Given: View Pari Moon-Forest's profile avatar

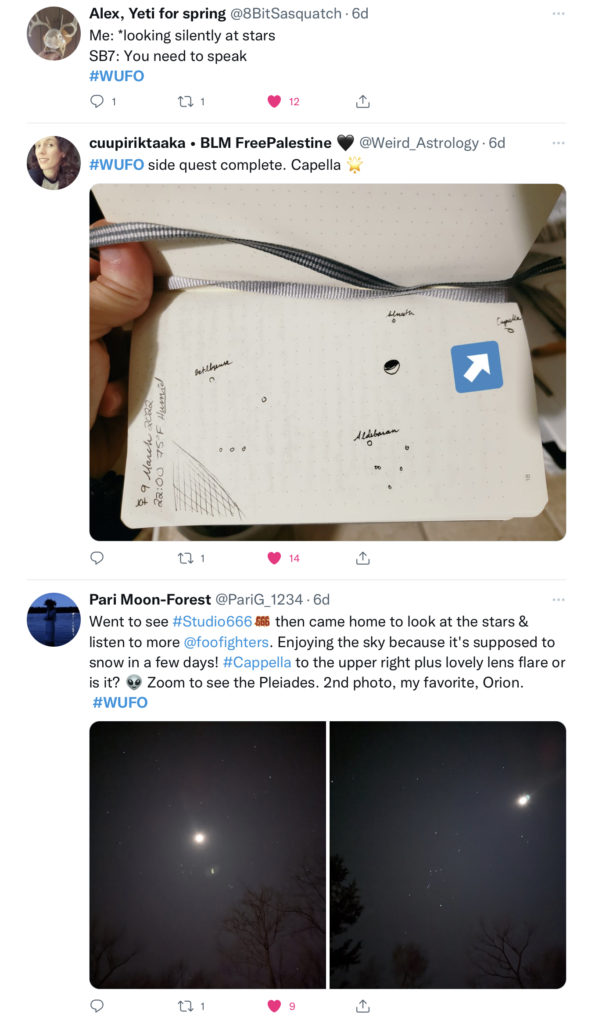Looking at the screenshot, I should [54, 619].
